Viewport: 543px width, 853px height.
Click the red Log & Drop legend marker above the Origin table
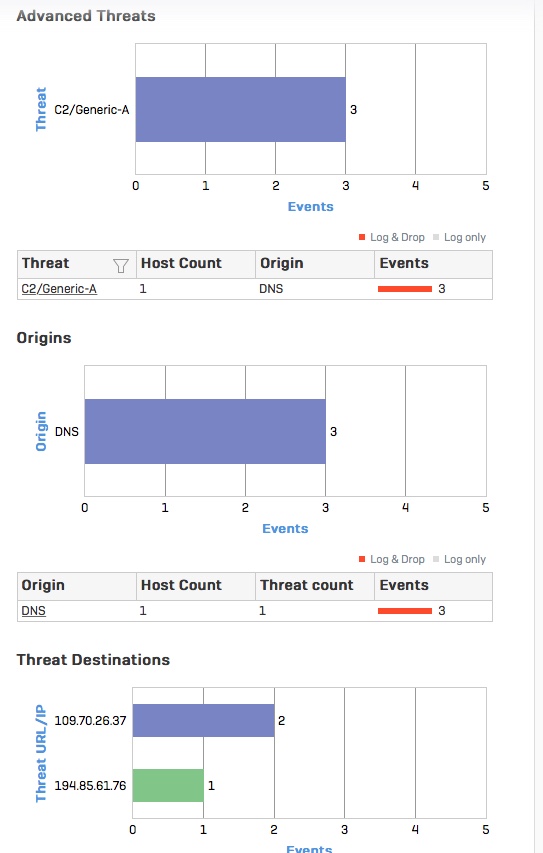click(362, 559)
